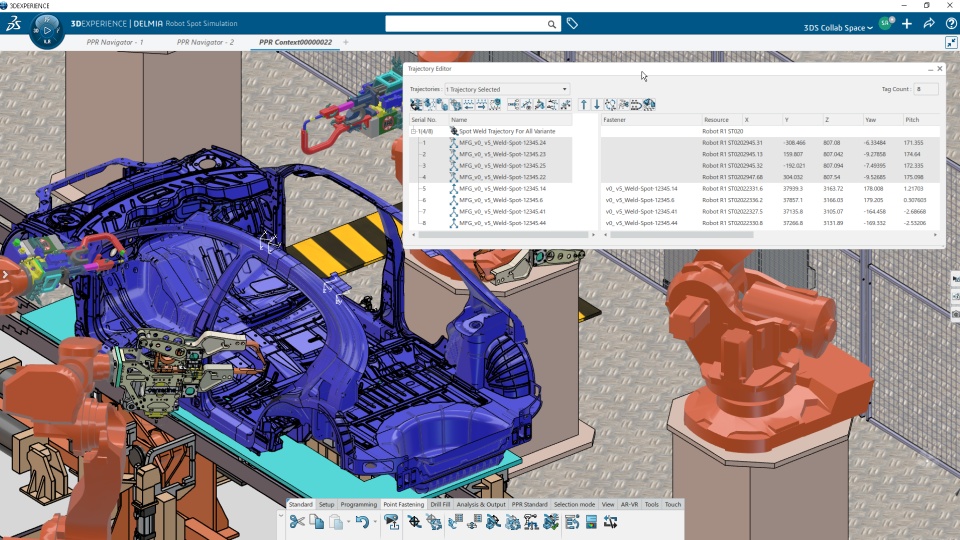Open the PPR Standard tab

(530, 504)
